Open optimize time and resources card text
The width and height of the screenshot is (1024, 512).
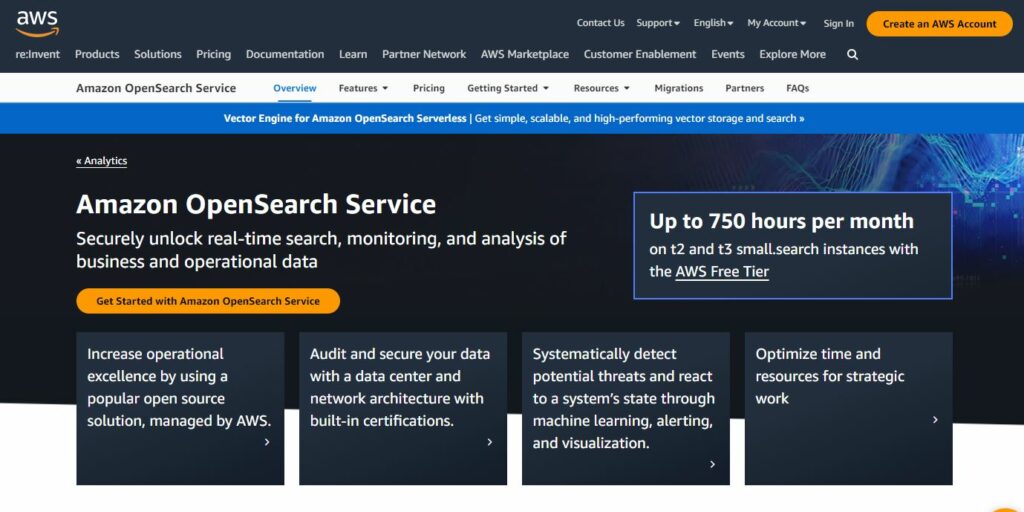(x=829, y=376)
